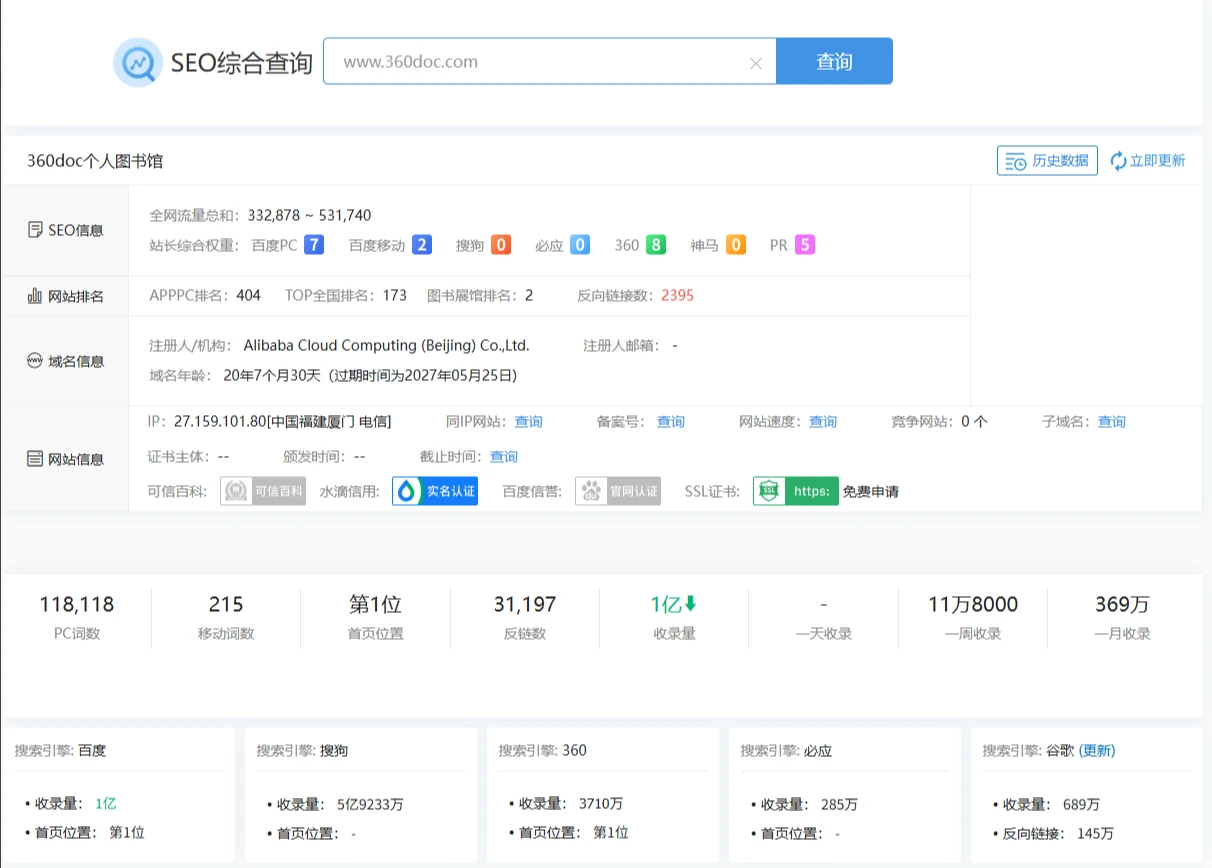Check 备案号 via its 查询 link
Viewport: 1212px width, 868px height.
[670, 421]
